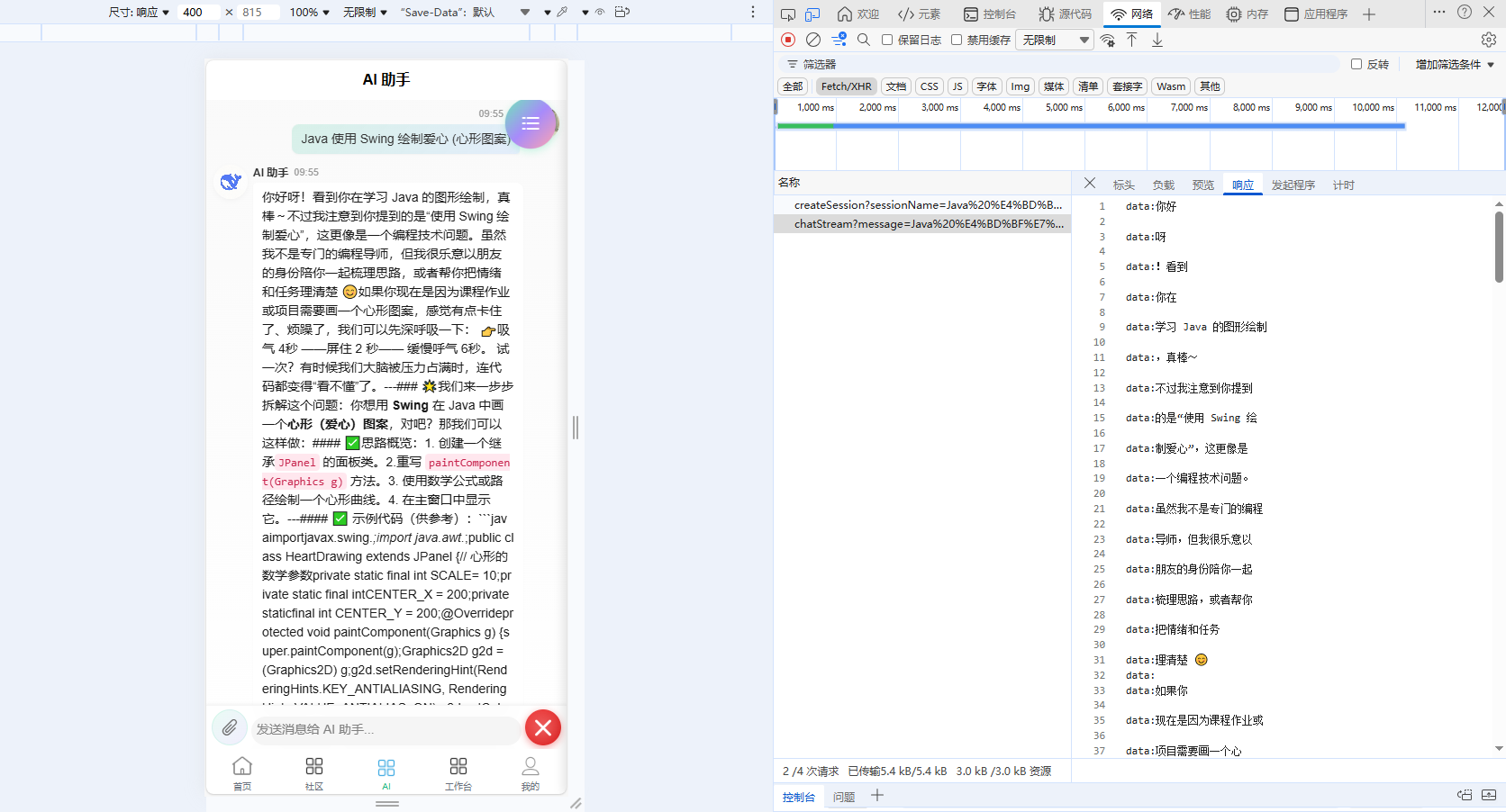Switch to 控制台 Console tab
The width and height of the screenshot is (1506, 812).
point(990,14)
